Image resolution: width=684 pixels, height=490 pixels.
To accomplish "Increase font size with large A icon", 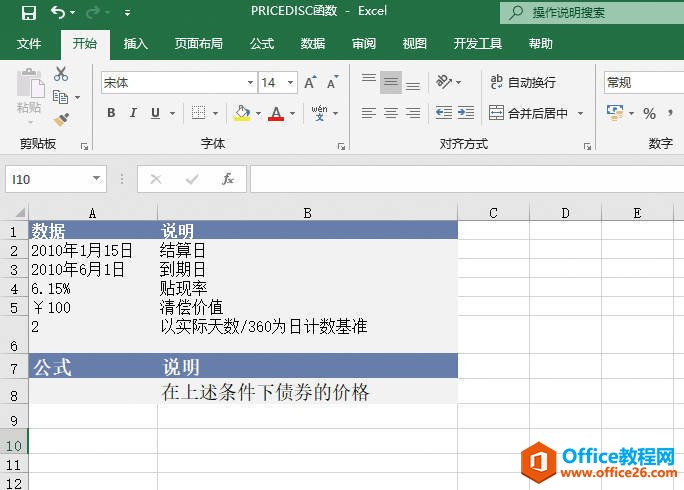I will coord(310,82).
